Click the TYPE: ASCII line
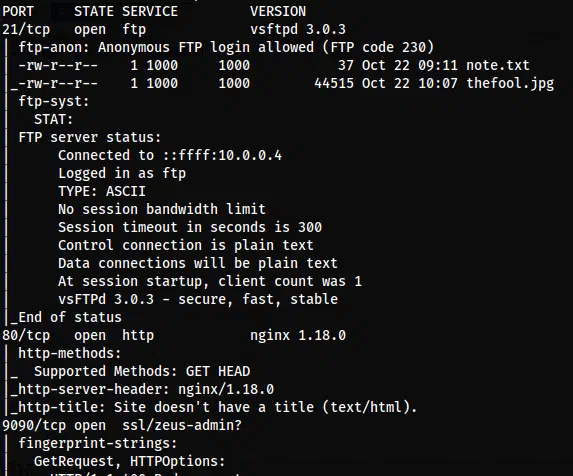 pos(102,191)
